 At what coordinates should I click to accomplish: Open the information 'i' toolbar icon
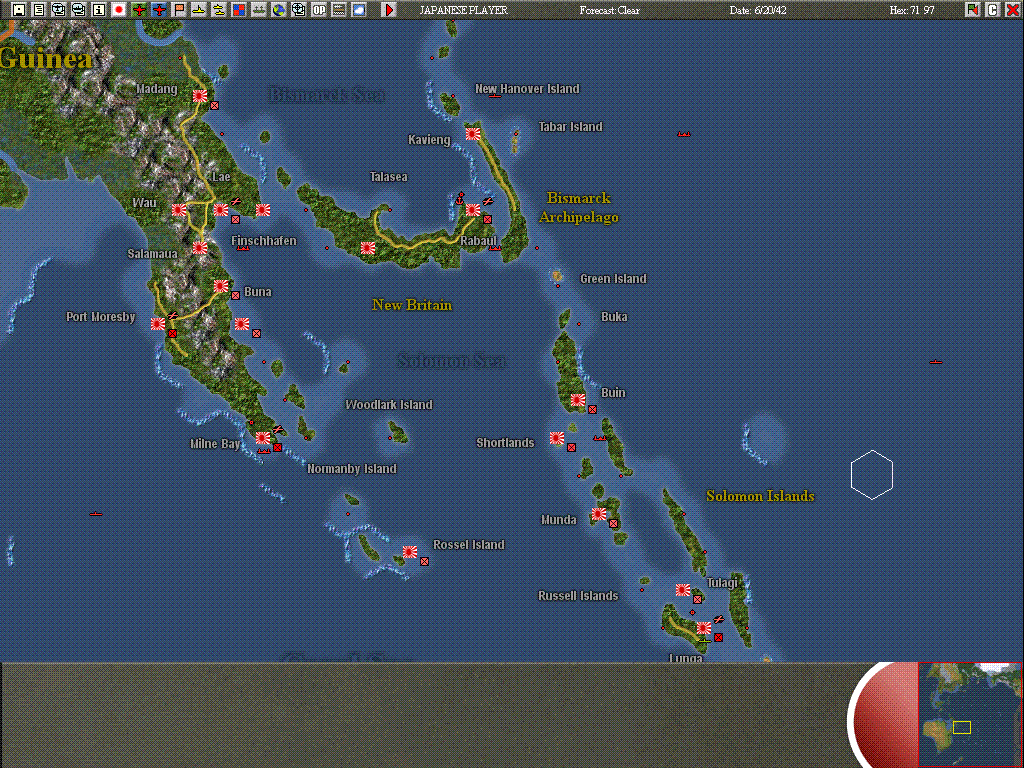(99, 10)
